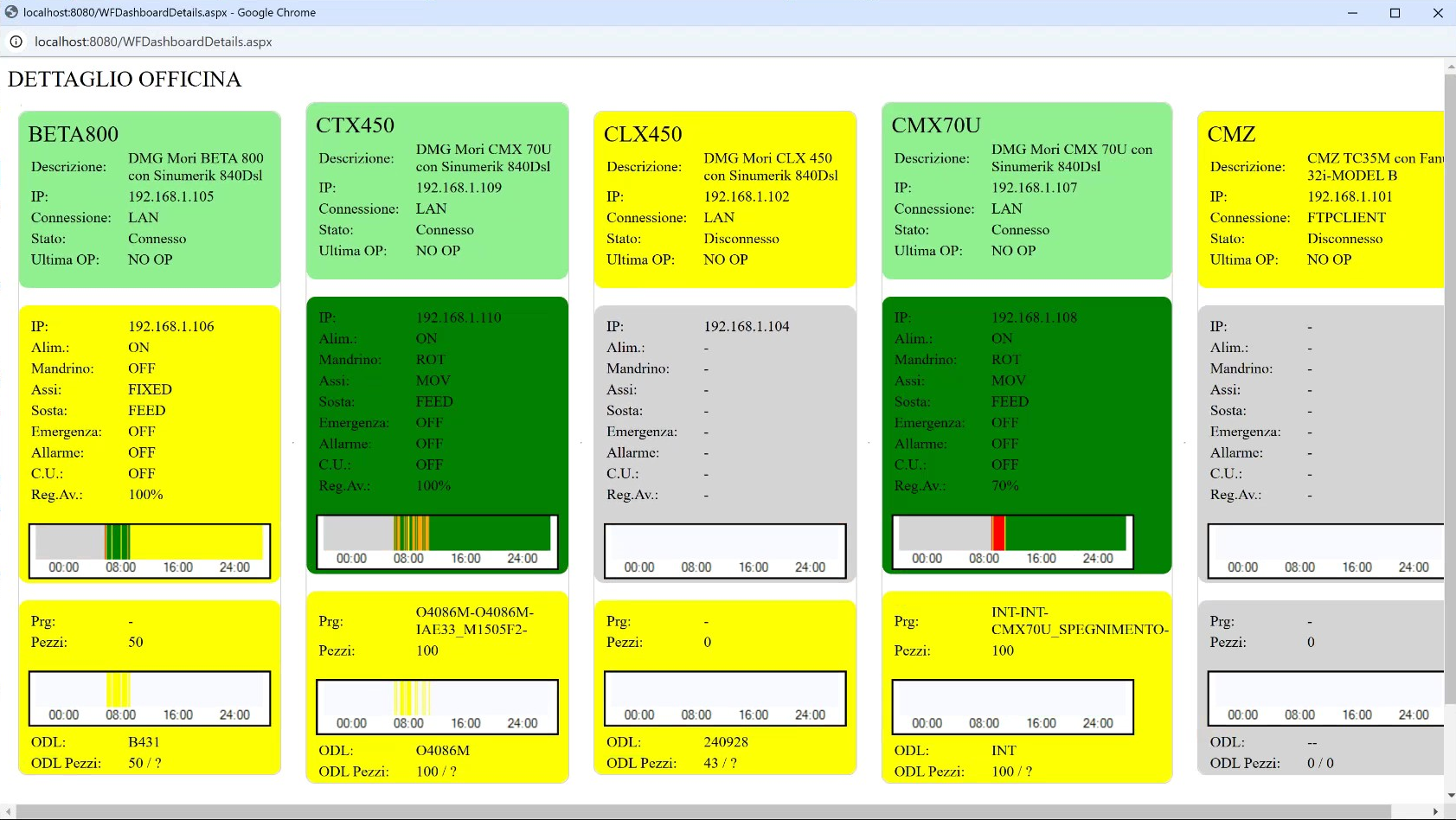Click the localhost URL in the address bar
Image resolution: width=1456 pixels, height=820 pixels.
[153, 42]
